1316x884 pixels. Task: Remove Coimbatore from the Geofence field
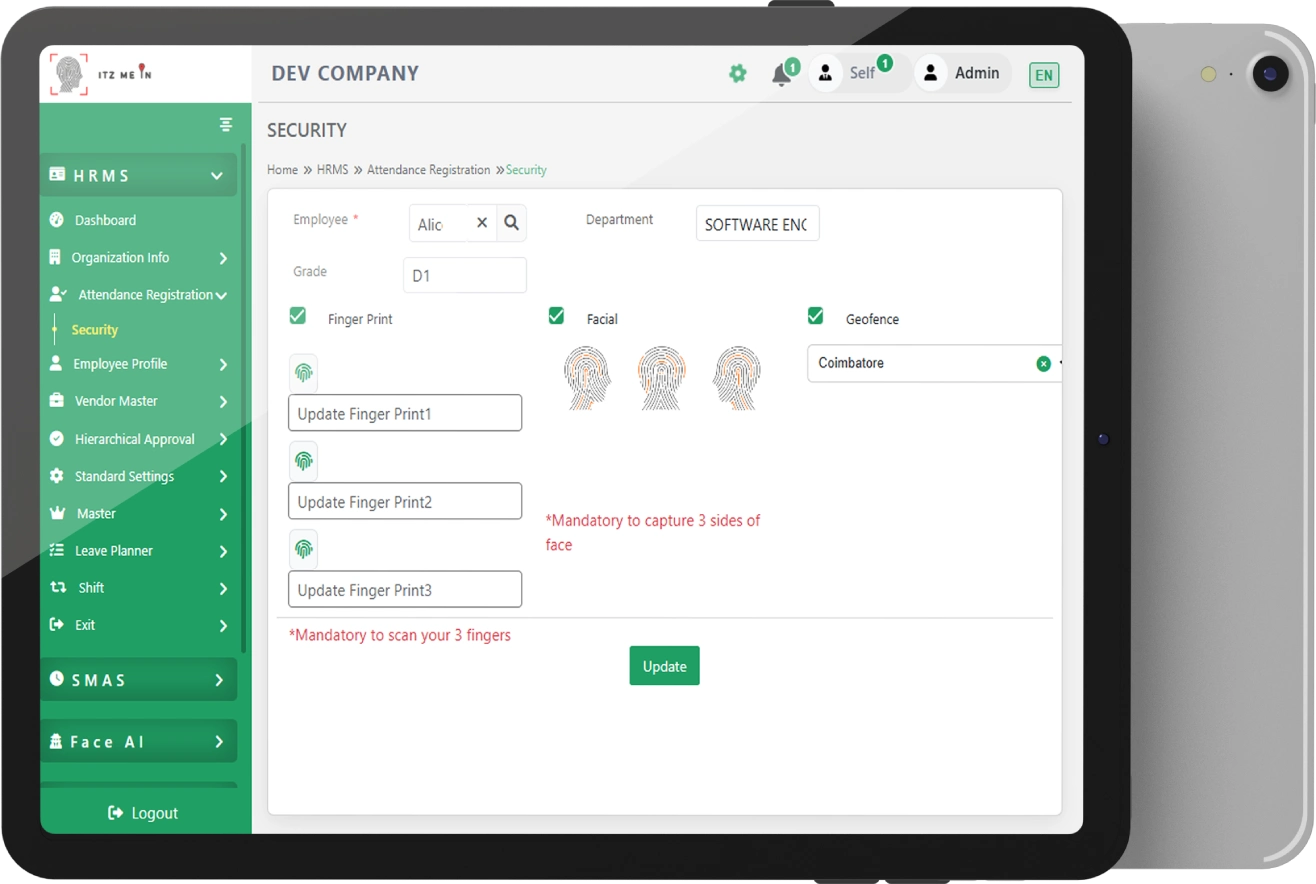[x=1043, y=364]
